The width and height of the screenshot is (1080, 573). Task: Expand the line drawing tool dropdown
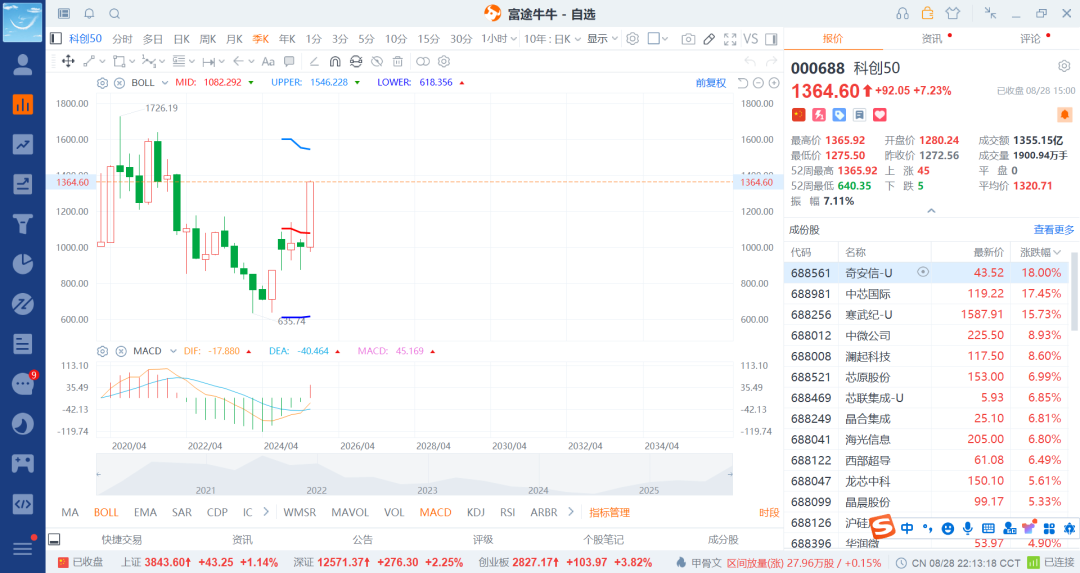(104, 61)
